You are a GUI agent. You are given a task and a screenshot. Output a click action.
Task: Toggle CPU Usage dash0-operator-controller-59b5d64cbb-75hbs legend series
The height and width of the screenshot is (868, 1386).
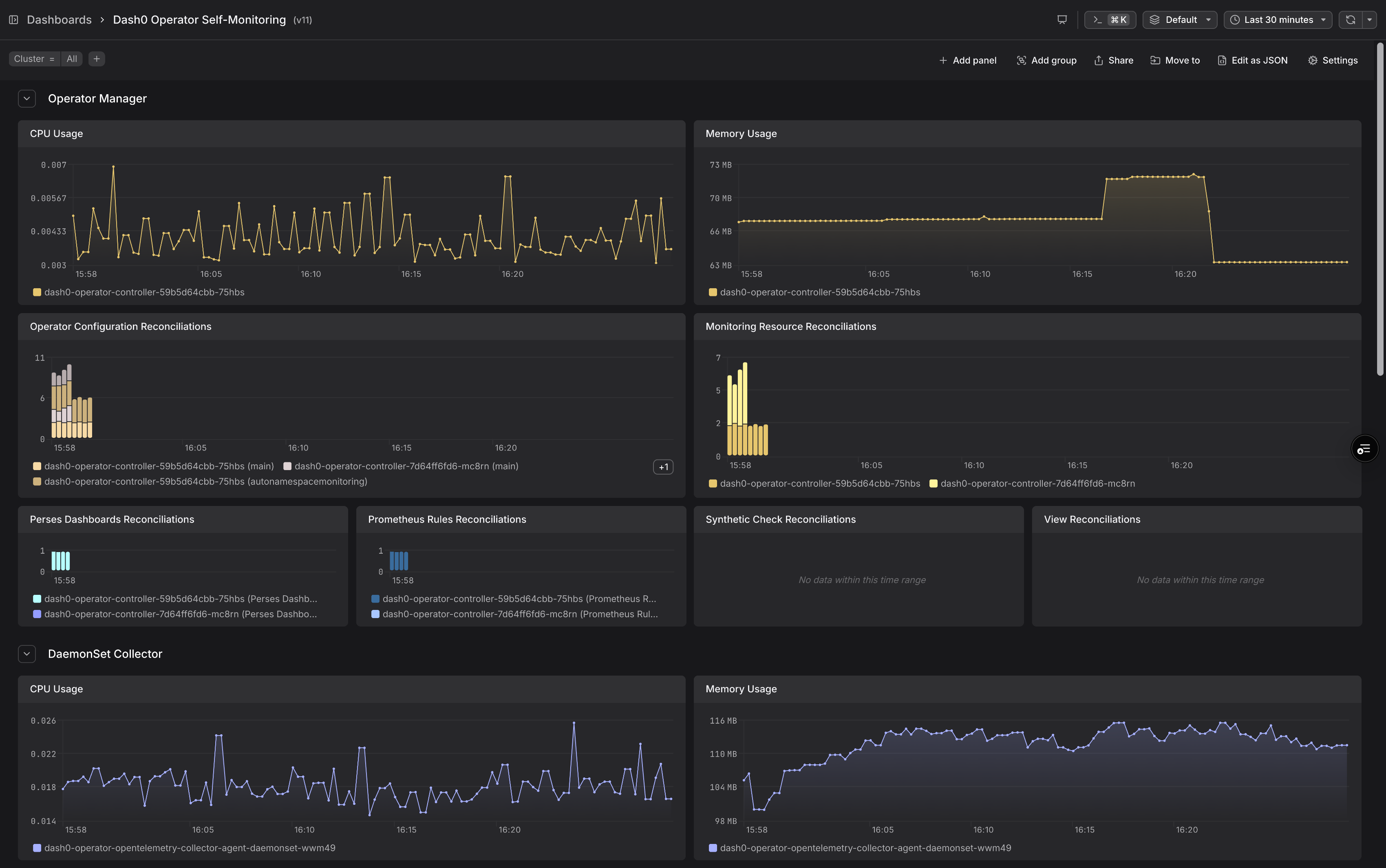tap(139, 292)
